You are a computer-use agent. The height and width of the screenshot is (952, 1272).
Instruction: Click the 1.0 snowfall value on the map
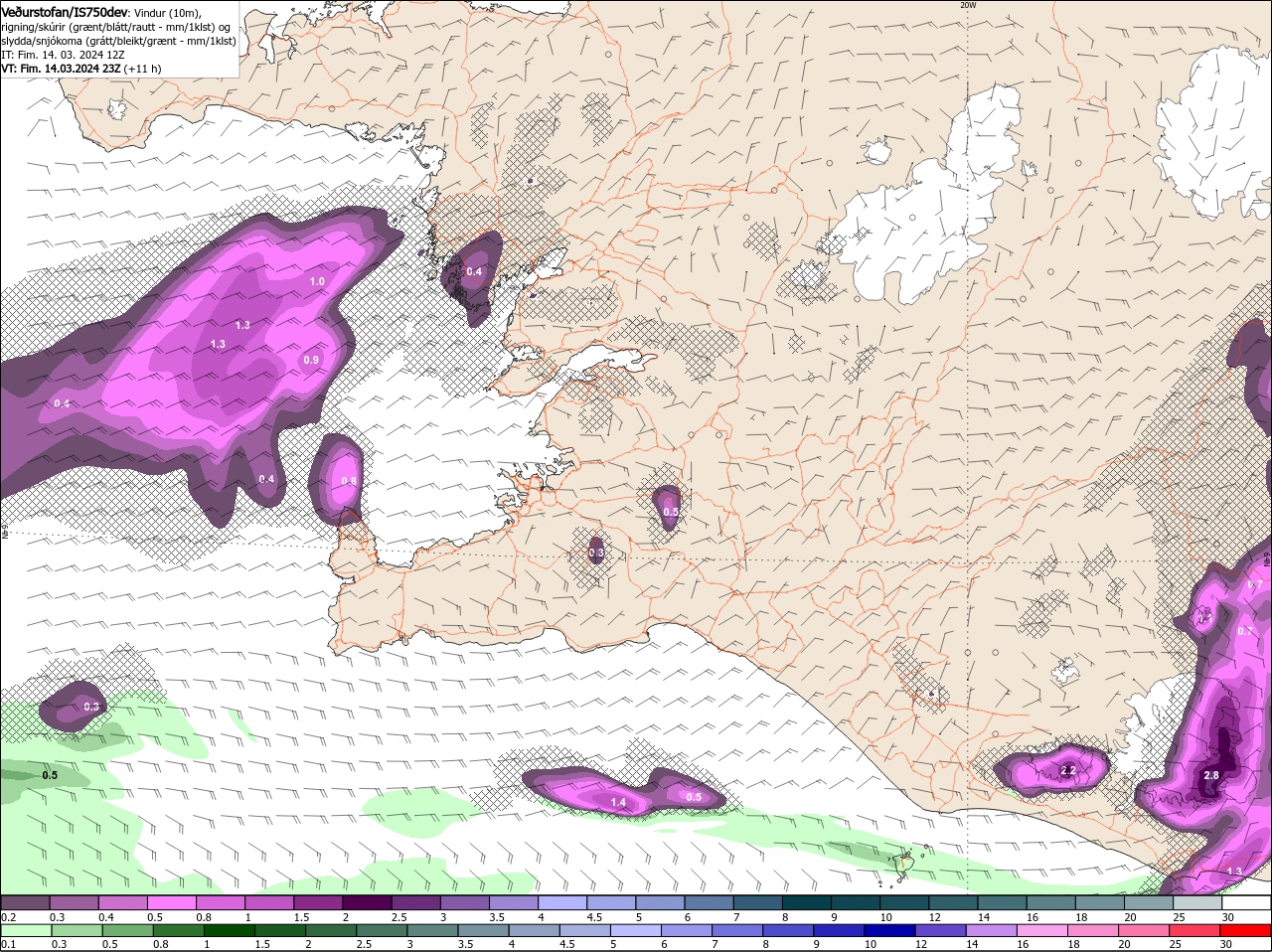pyautogui.click(x=317, y=282)
